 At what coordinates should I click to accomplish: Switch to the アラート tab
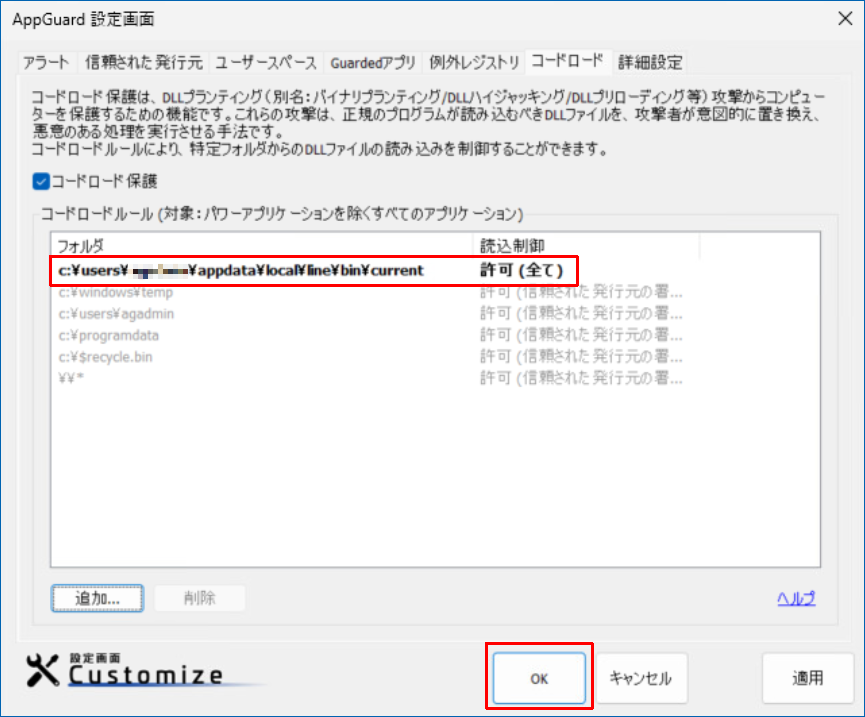[x=48, y=62]
